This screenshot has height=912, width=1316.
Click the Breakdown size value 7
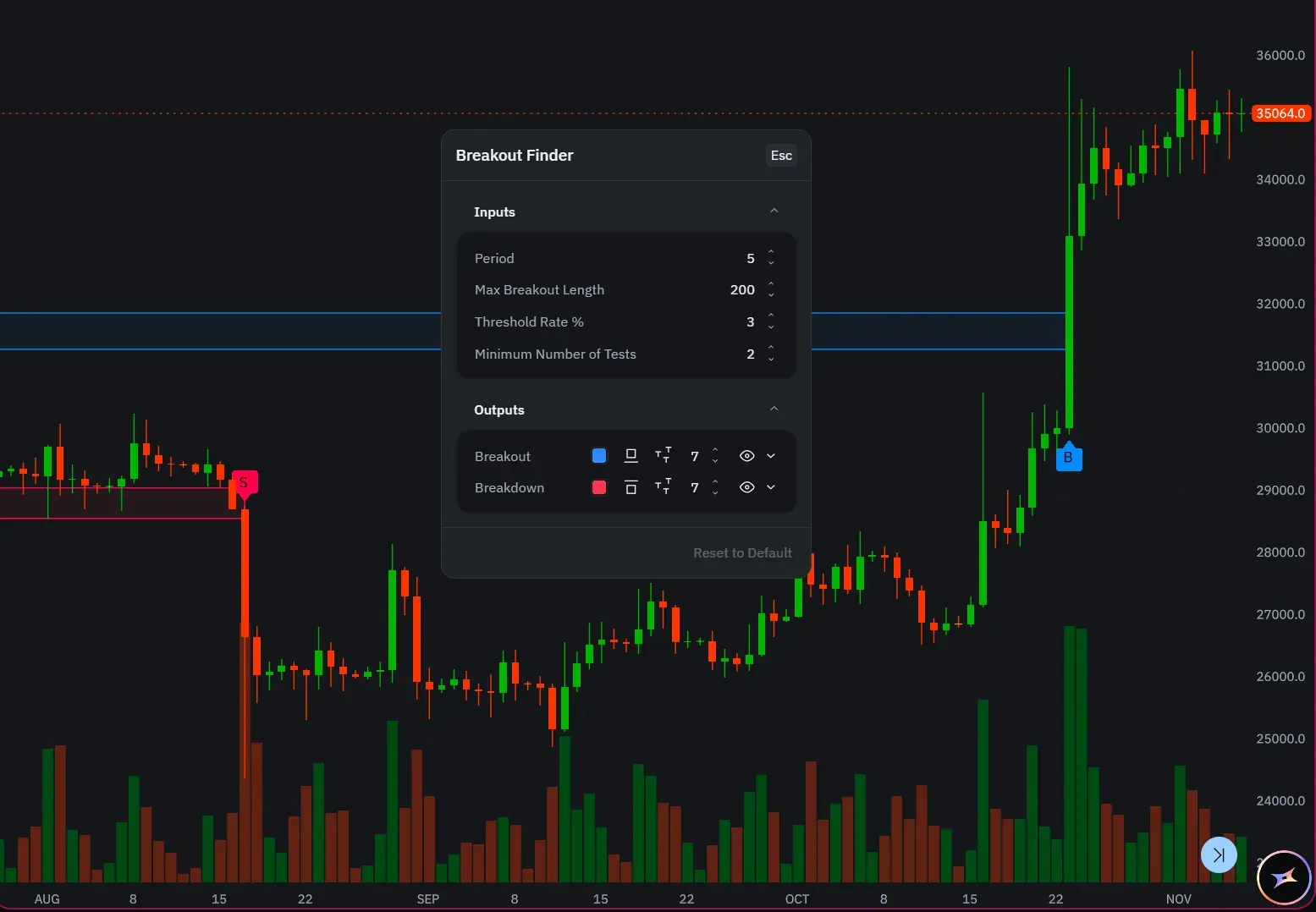(x=695, y=488)
